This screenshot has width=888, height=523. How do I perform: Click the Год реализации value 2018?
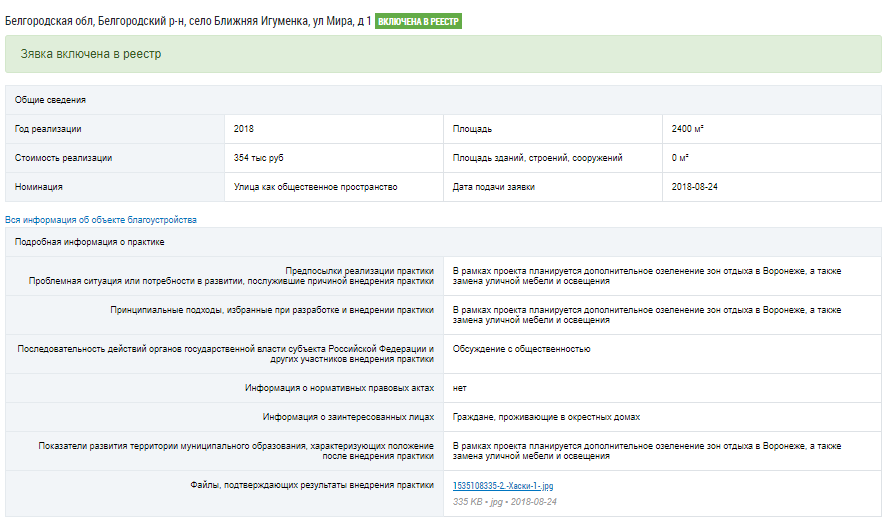point(244,129)
